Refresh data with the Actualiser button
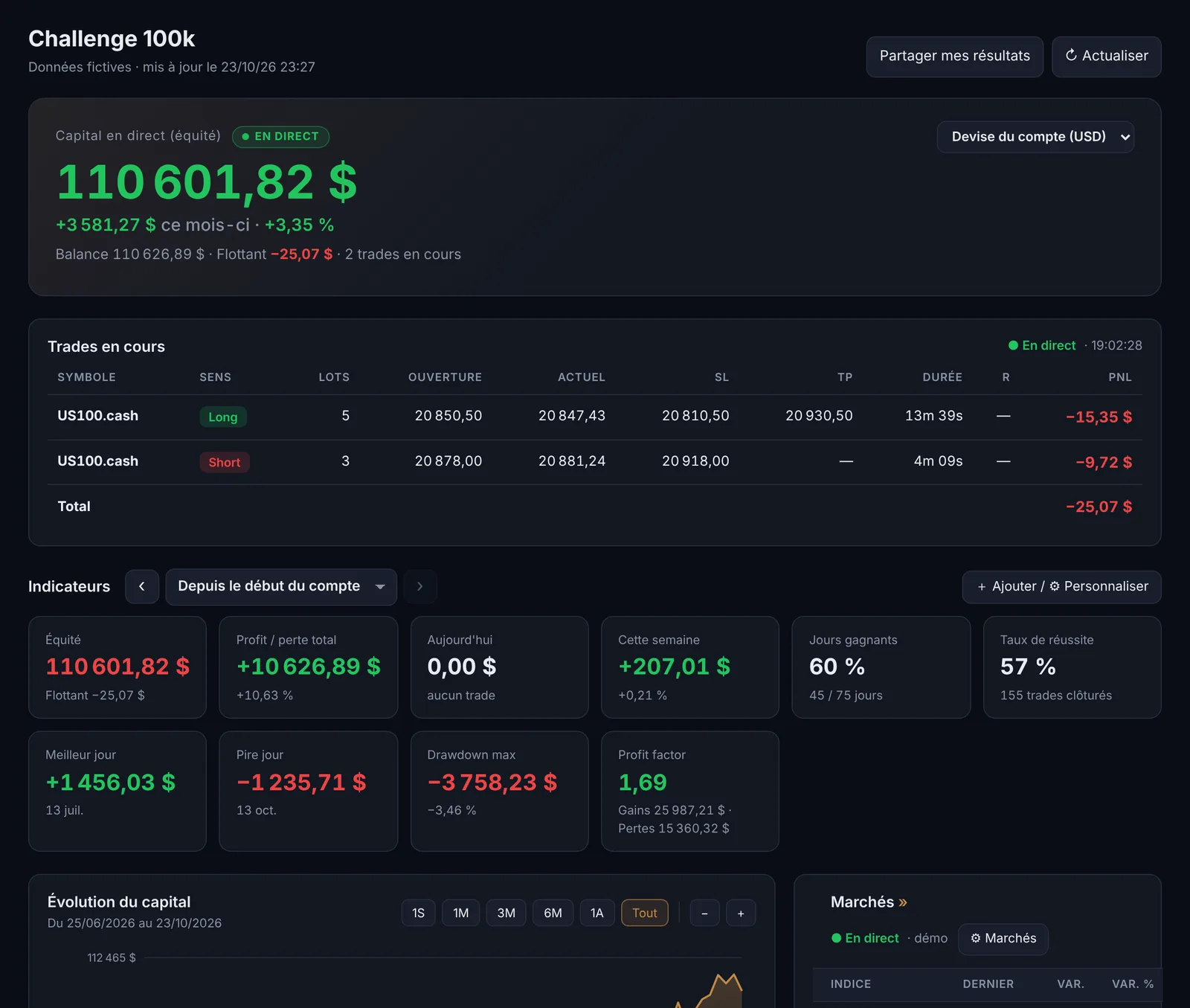1190x1008 pixels. click(1106, 57)
